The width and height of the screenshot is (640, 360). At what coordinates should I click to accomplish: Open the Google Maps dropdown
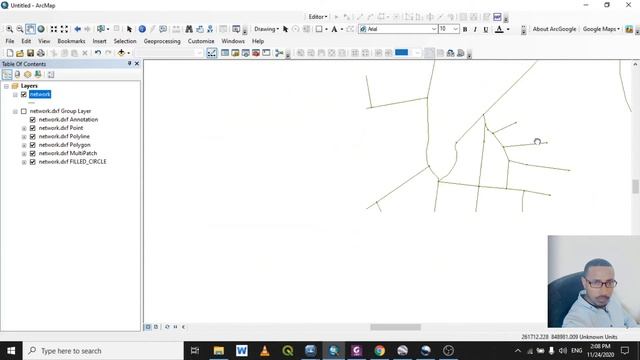tap(601, 29)
